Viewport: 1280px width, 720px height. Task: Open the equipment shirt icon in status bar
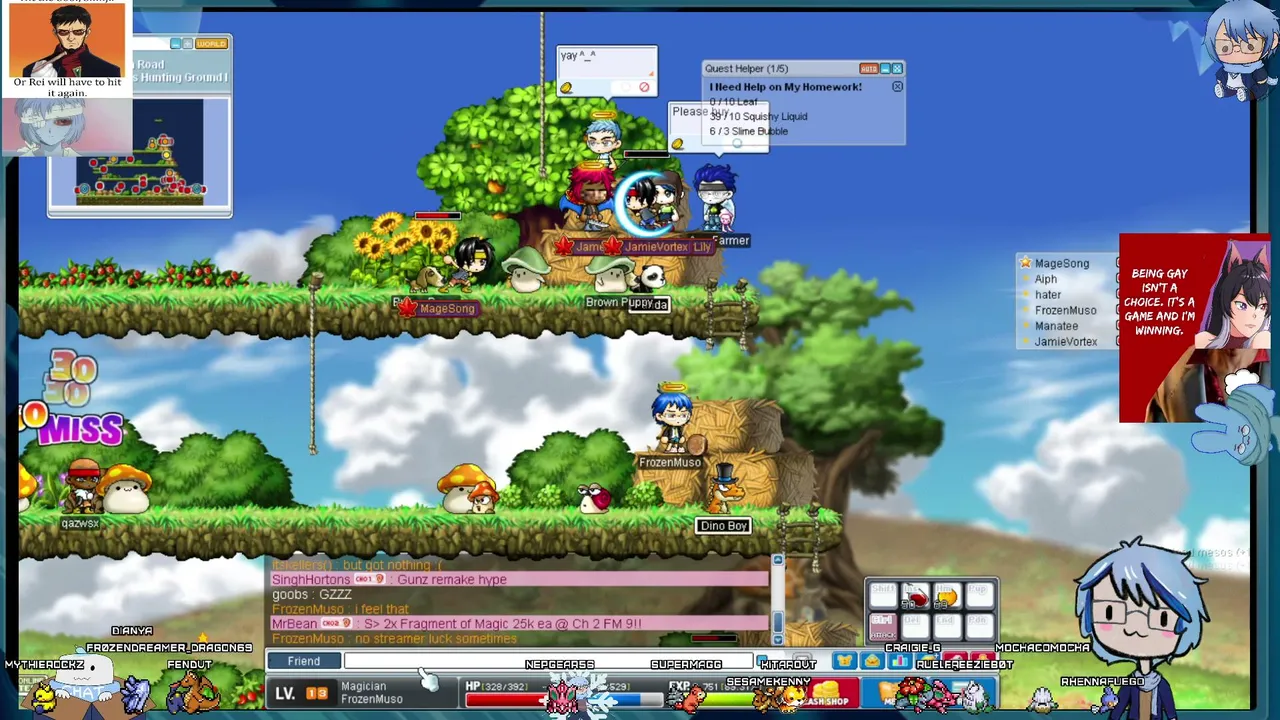coord(846,661)
